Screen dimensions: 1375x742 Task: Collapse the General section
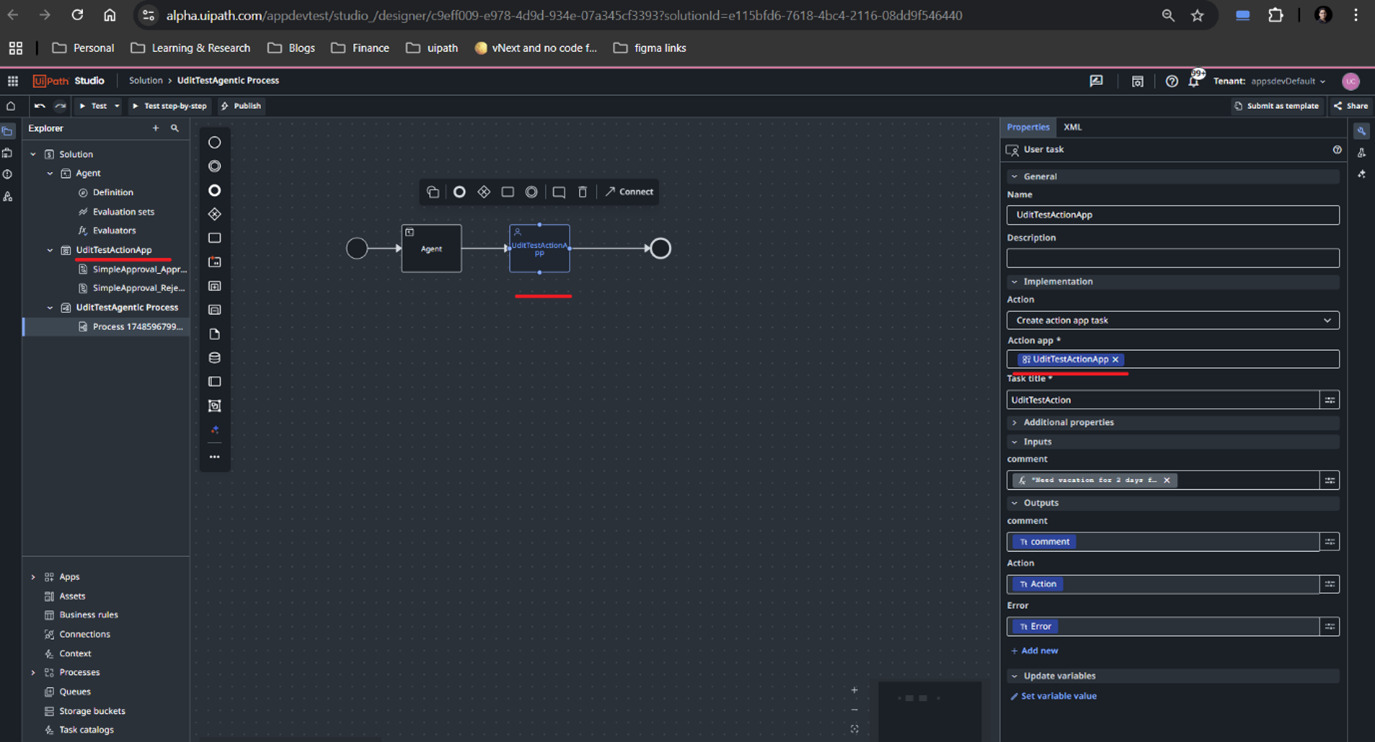tap(1015, 177)
